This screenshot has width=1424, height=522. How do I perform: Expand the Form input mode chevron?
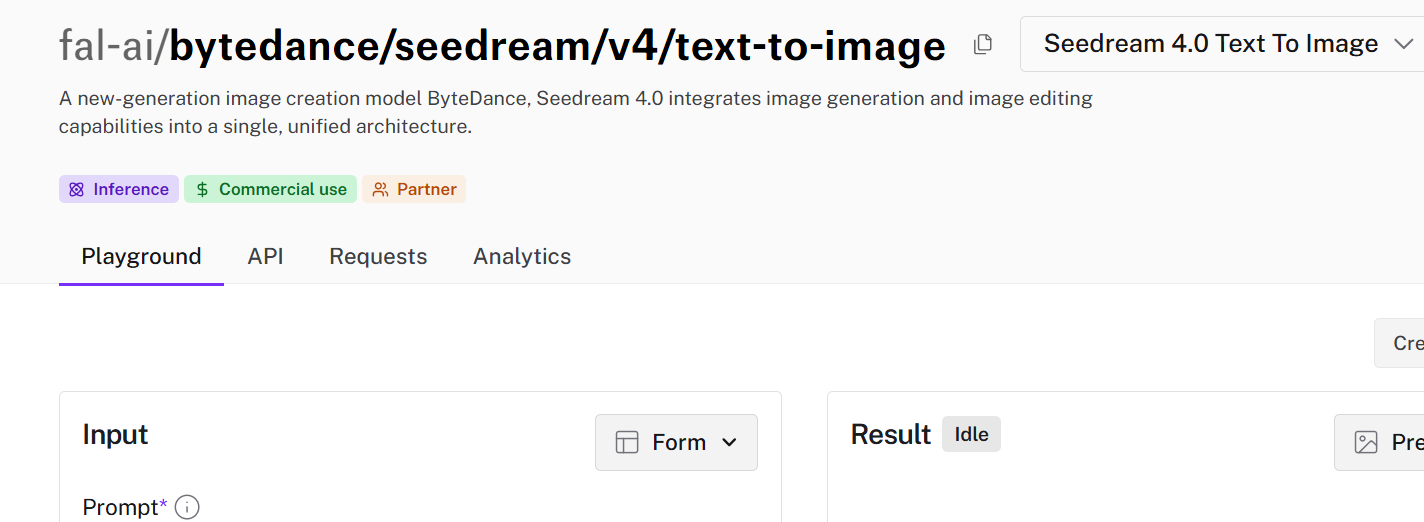pos(729,442)
